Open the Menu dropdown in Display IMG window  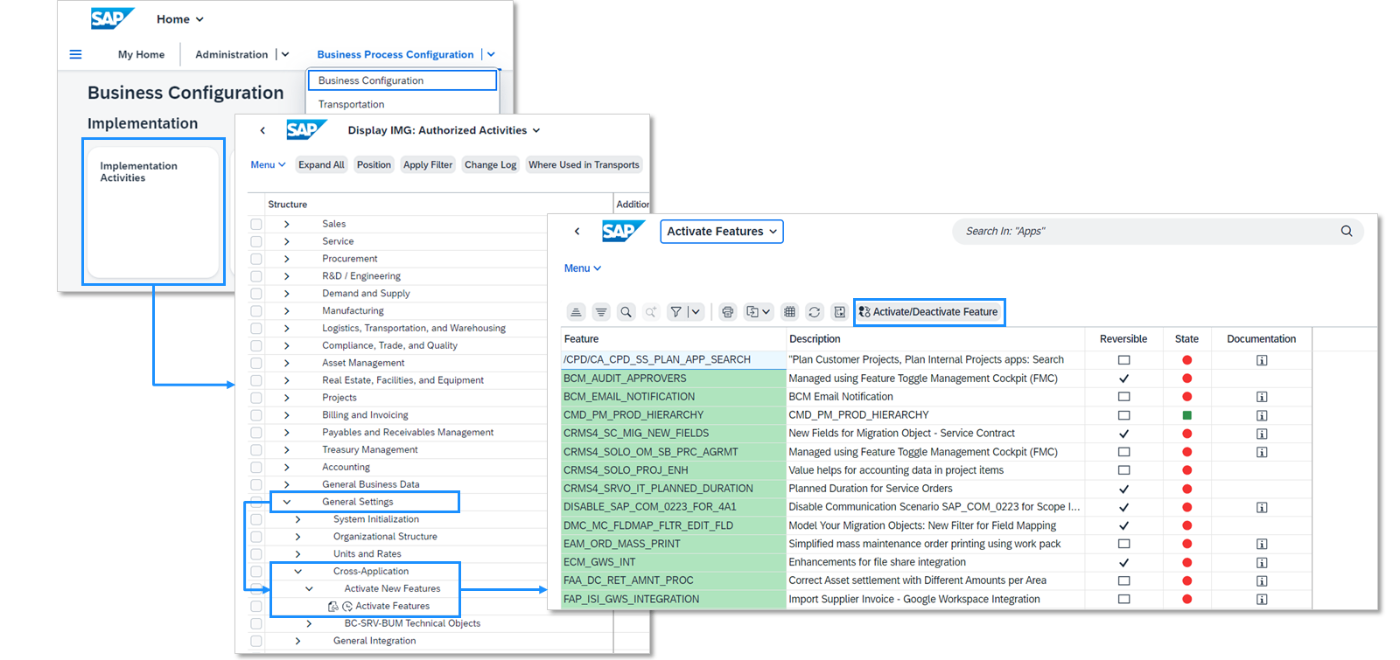pos(268,165)
